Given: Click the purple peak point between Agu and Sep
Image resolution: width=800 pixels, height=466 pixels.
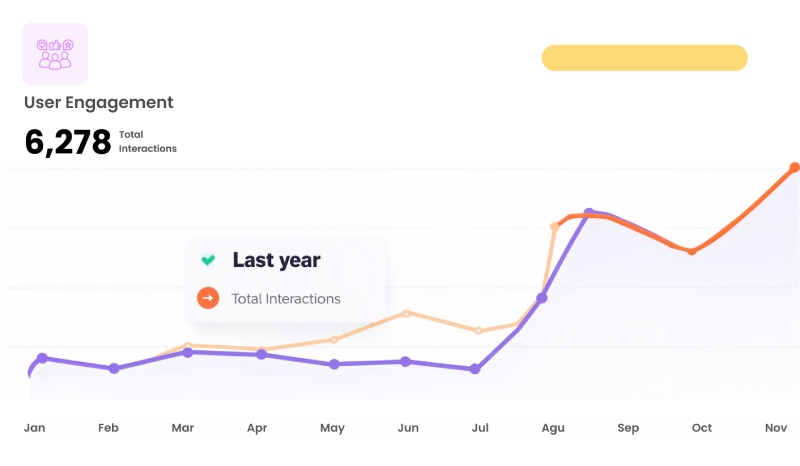Looking at the screenshot, I should tap(589, 213).
